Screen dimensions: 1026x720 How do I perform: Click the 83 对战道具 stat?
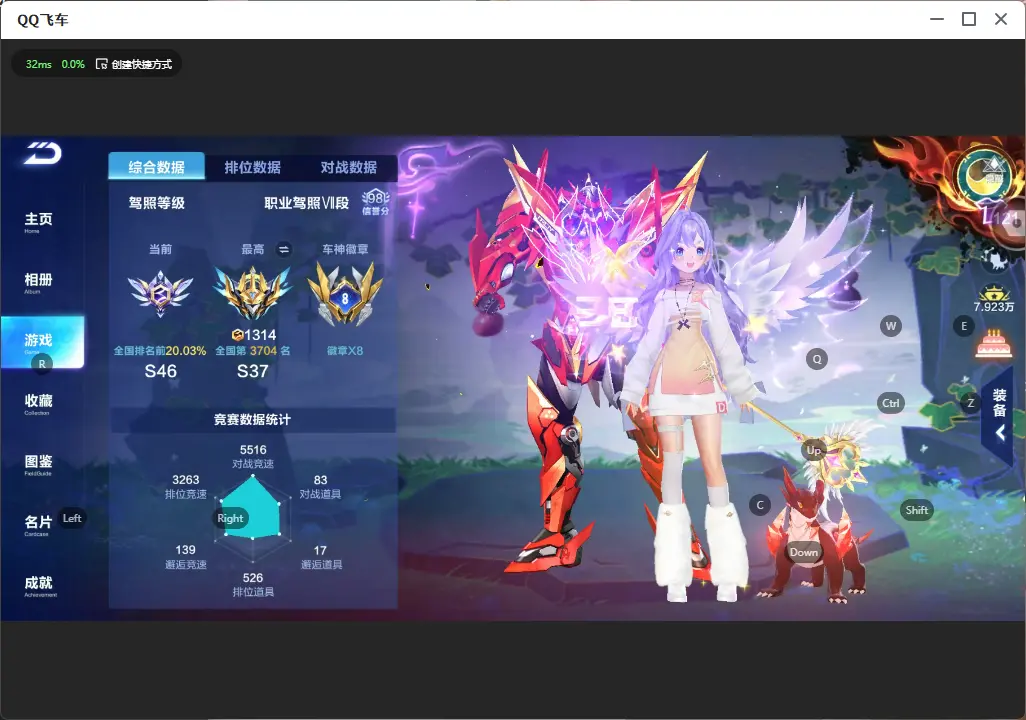tap(320, 486)
